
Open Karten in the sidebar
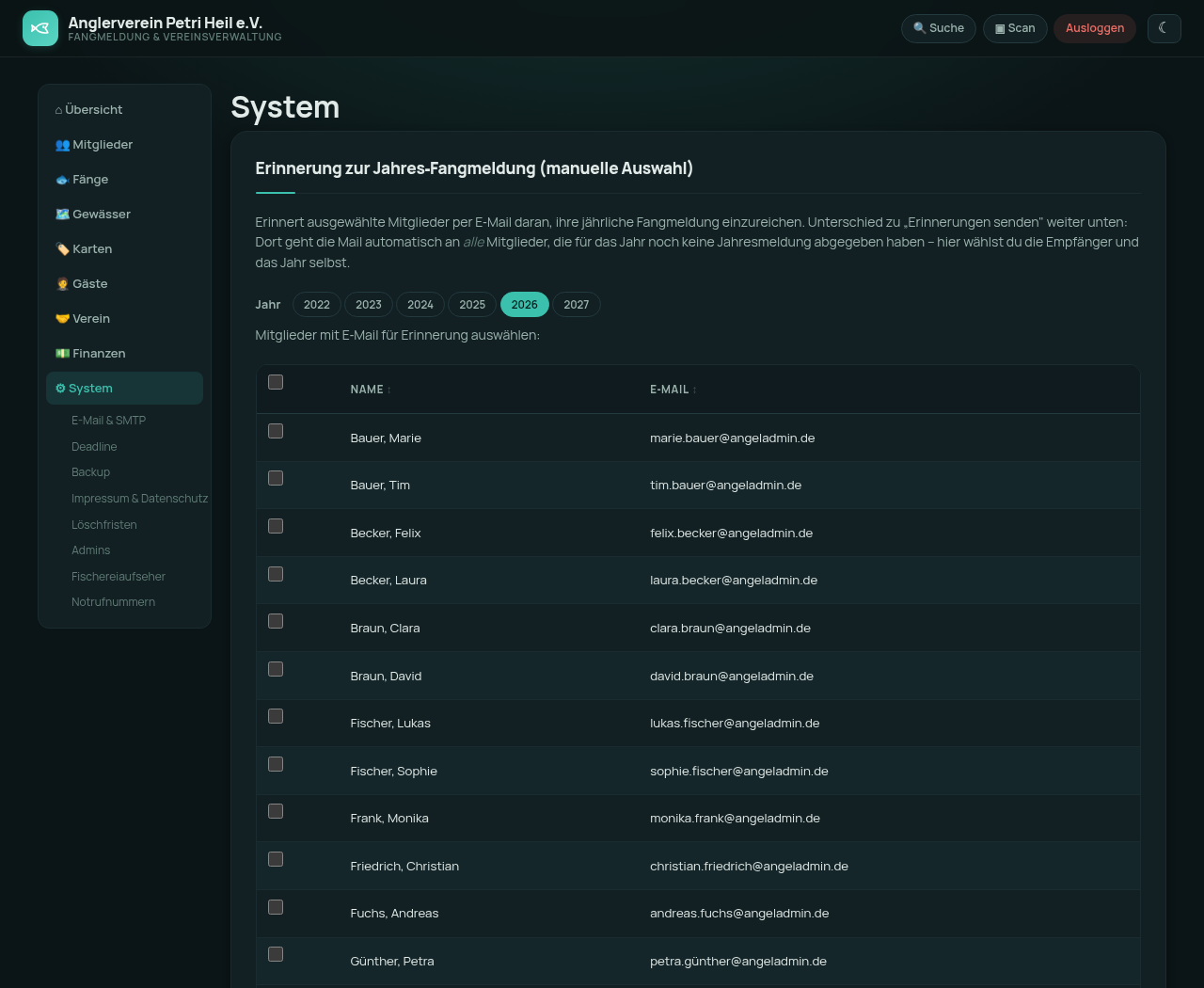pos(124,249)
